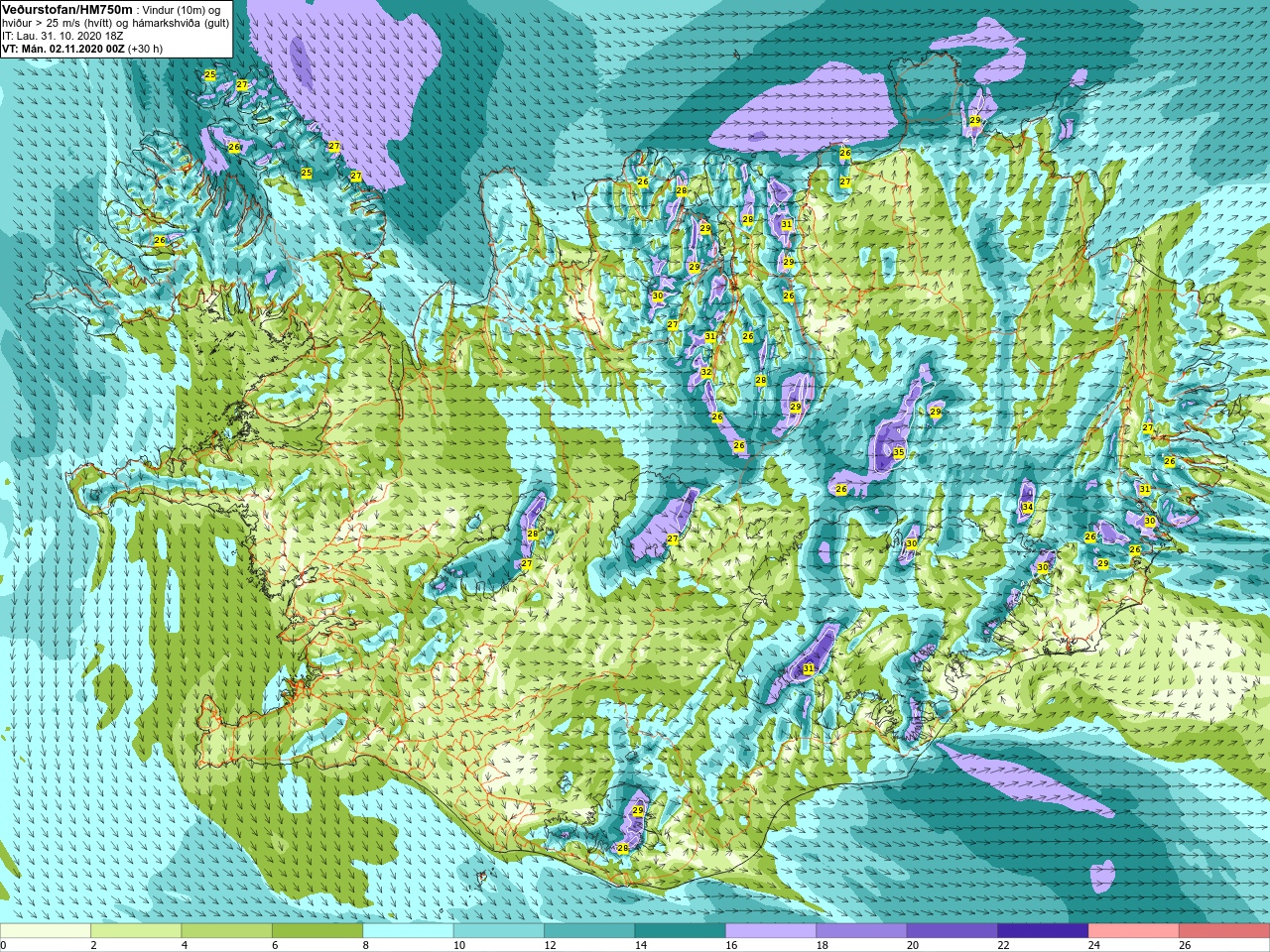Select the dark indigo swatch between 22 and 24
The image size is (1270, 952).
click(x=1043, y=931)
